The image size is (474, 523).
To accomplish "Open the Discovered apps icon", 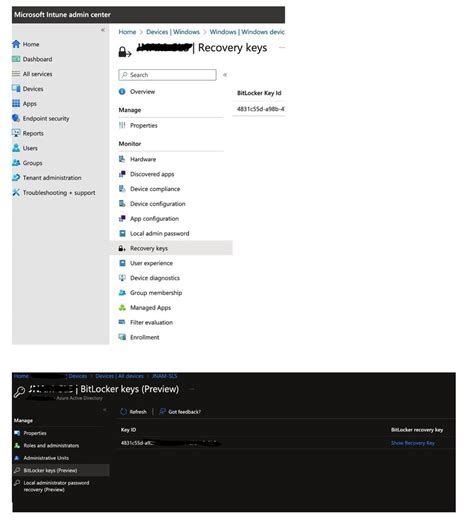I will (122, 174).
